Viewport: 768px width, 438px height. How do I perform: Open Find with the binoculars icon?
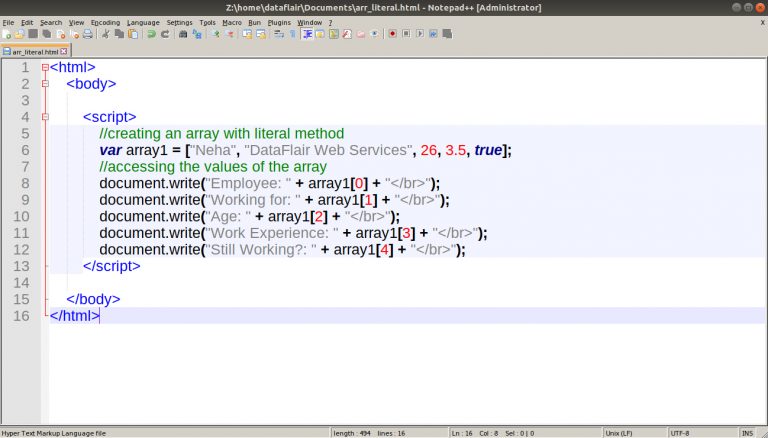(183, 34)
